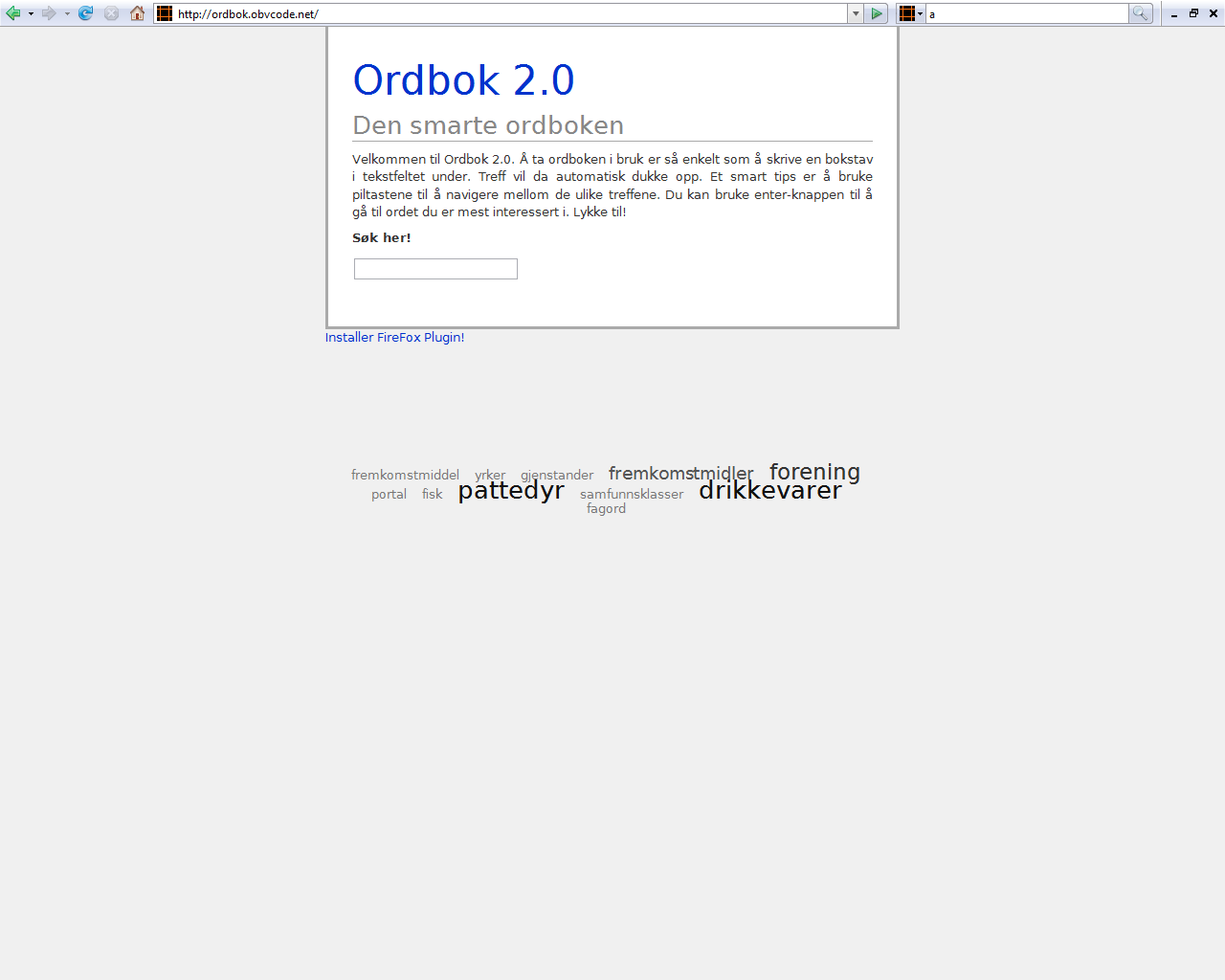Click the magnifier search button
The height and width of the screenshot is (980, 1225).
tap(1140, 13)
